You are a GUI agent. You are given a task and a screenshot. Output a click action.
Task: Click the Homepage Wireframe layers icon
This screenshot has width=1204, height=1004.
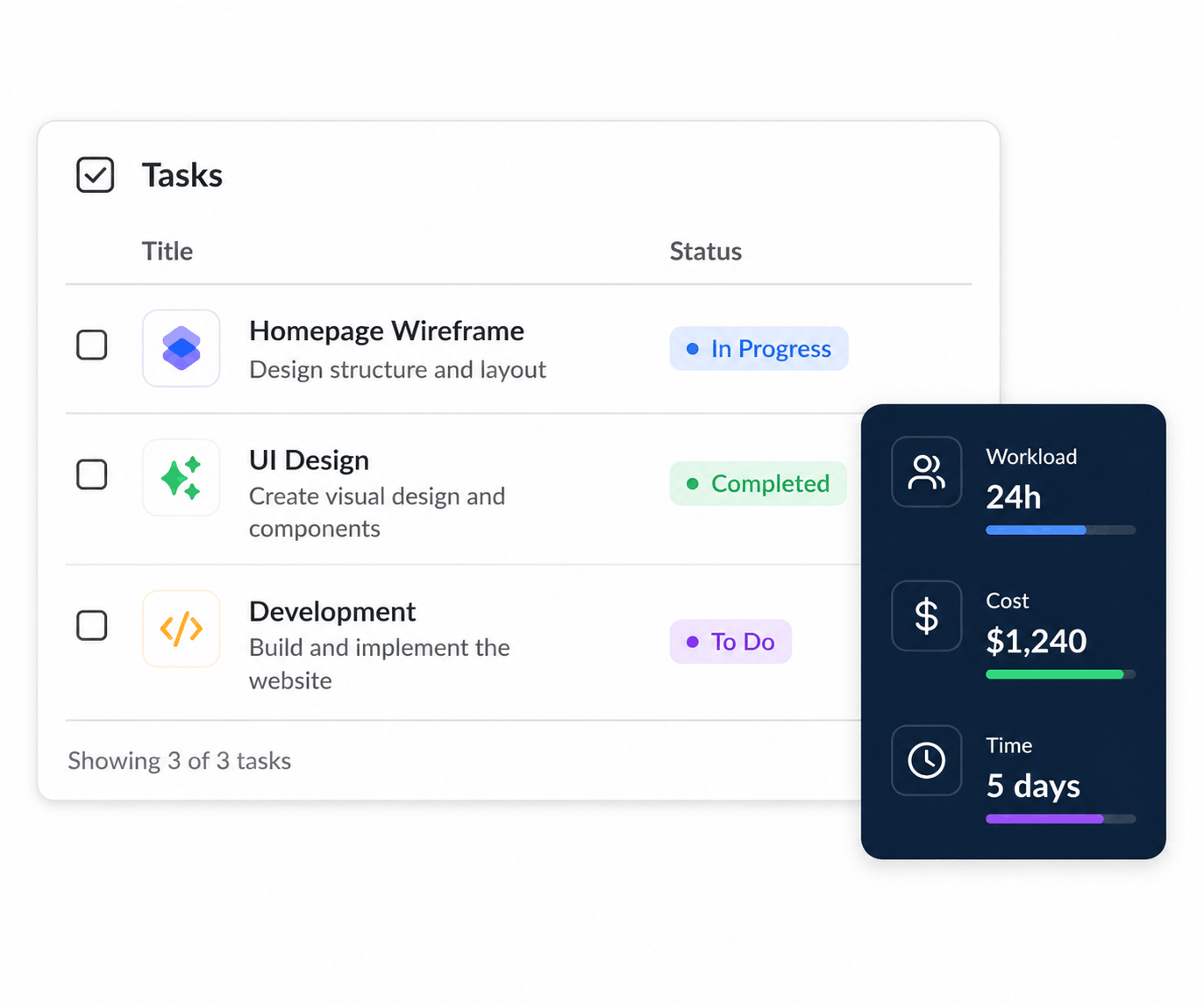(182, 348)
